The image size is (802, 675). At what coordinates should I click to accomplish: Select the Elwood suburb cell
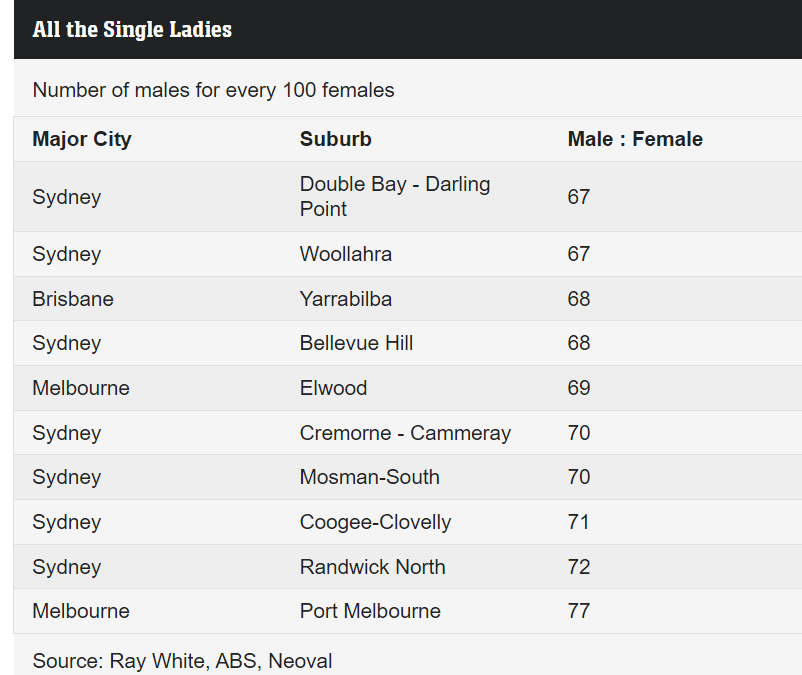(333, 388)
